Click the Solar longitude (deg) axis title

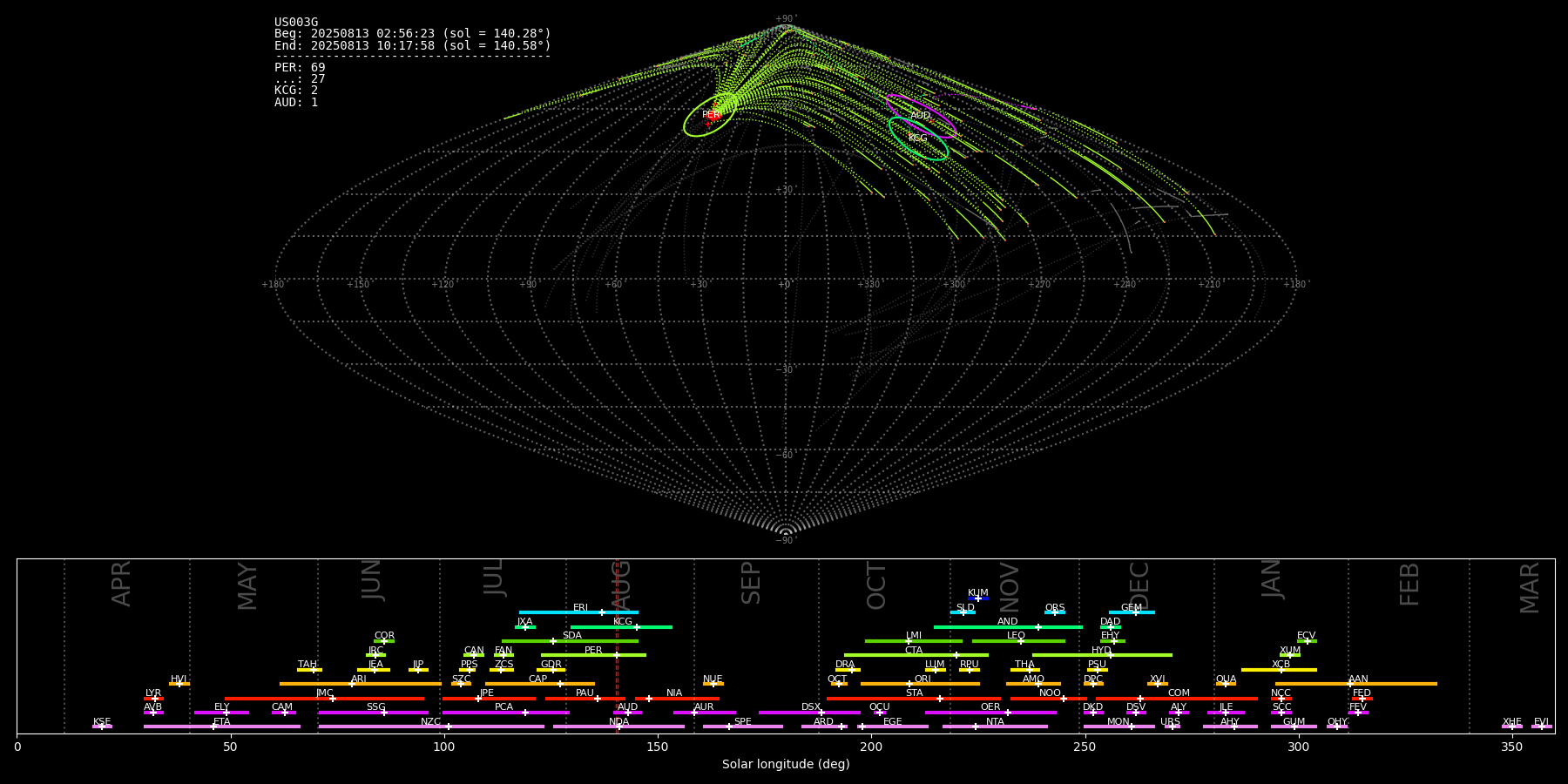pyautogui.click(x=786, y=764)
